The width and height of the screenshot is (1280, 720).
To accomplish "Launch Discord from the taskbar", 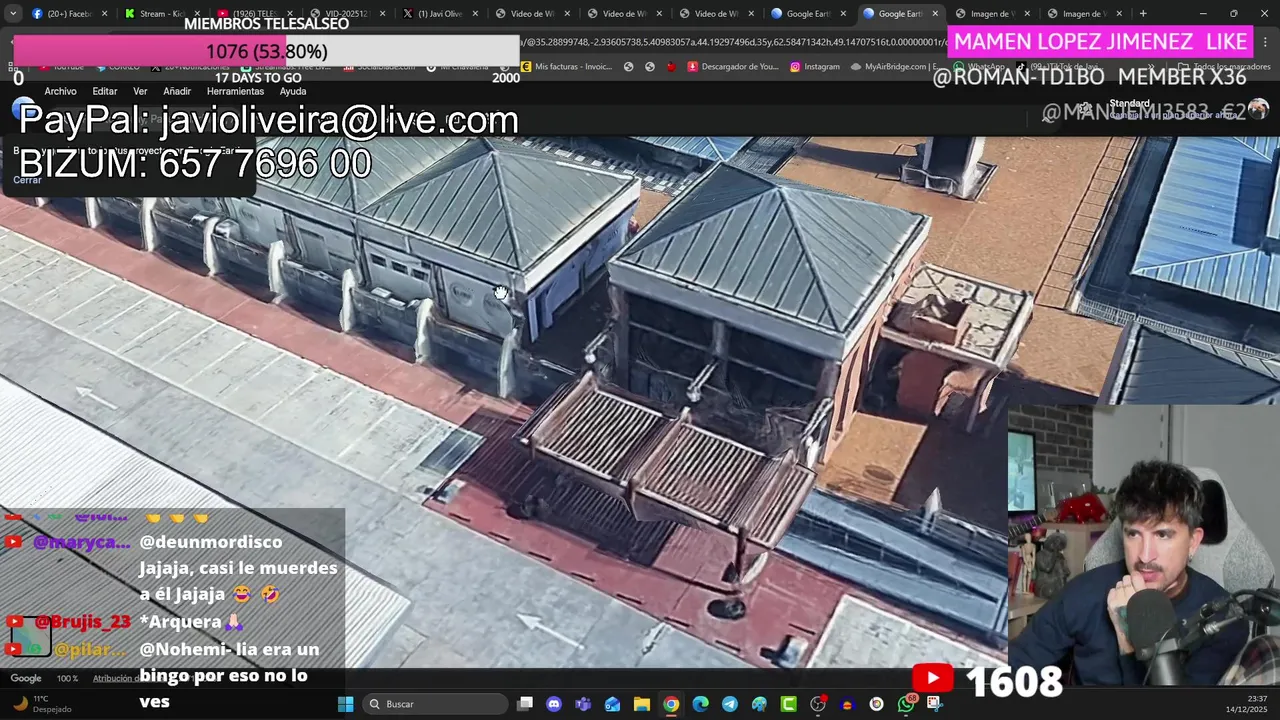I will pos(554,704).
